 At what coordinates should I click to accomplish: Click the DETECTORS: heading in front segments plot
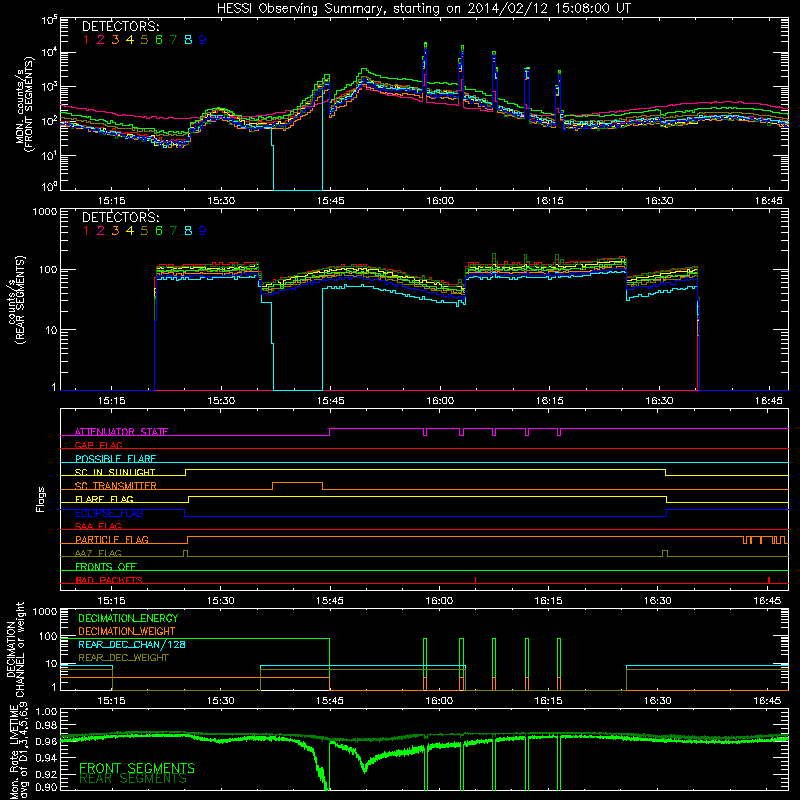120,26
